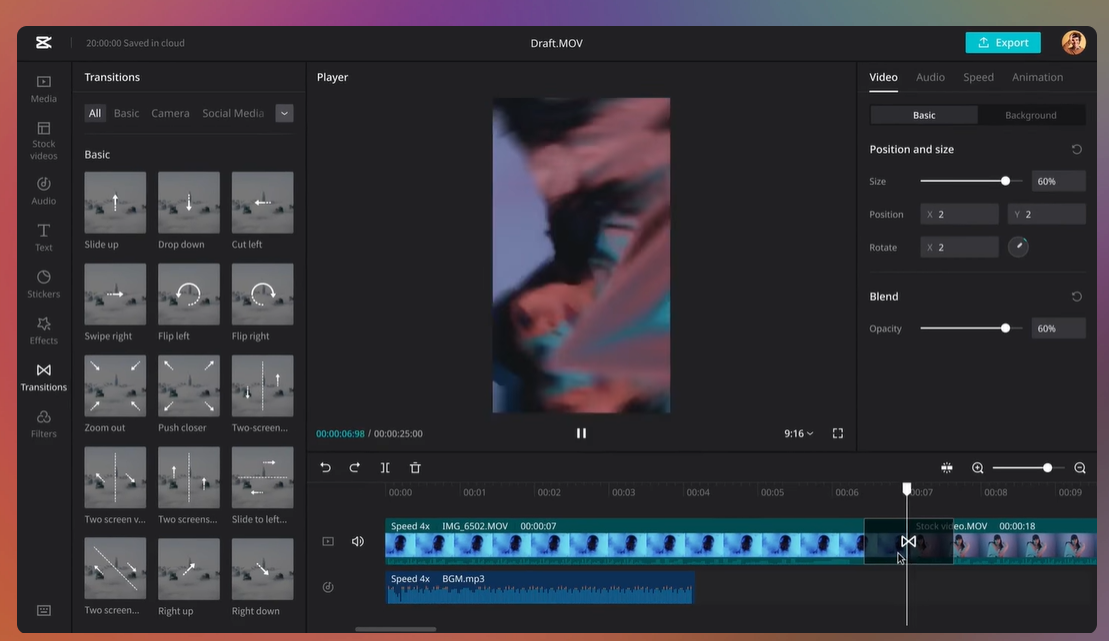Select the Flip left transition thumbnail

[189, 294]
